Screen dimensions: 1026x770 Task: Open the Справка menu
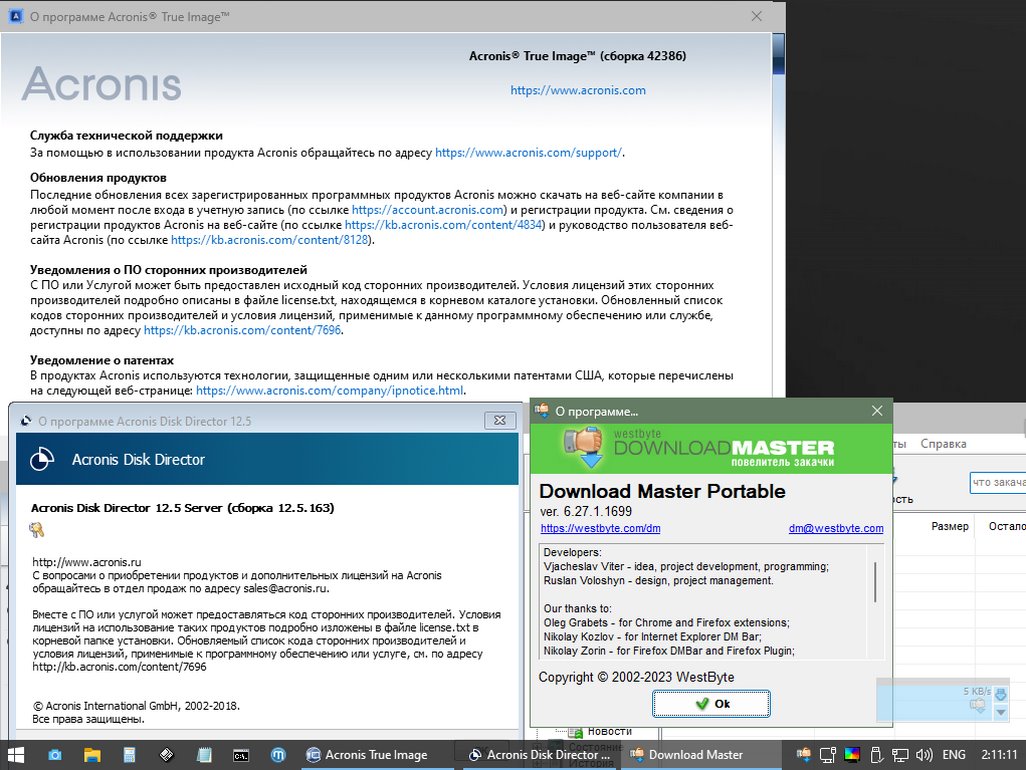pyautogui.click(x=943, y=443)
